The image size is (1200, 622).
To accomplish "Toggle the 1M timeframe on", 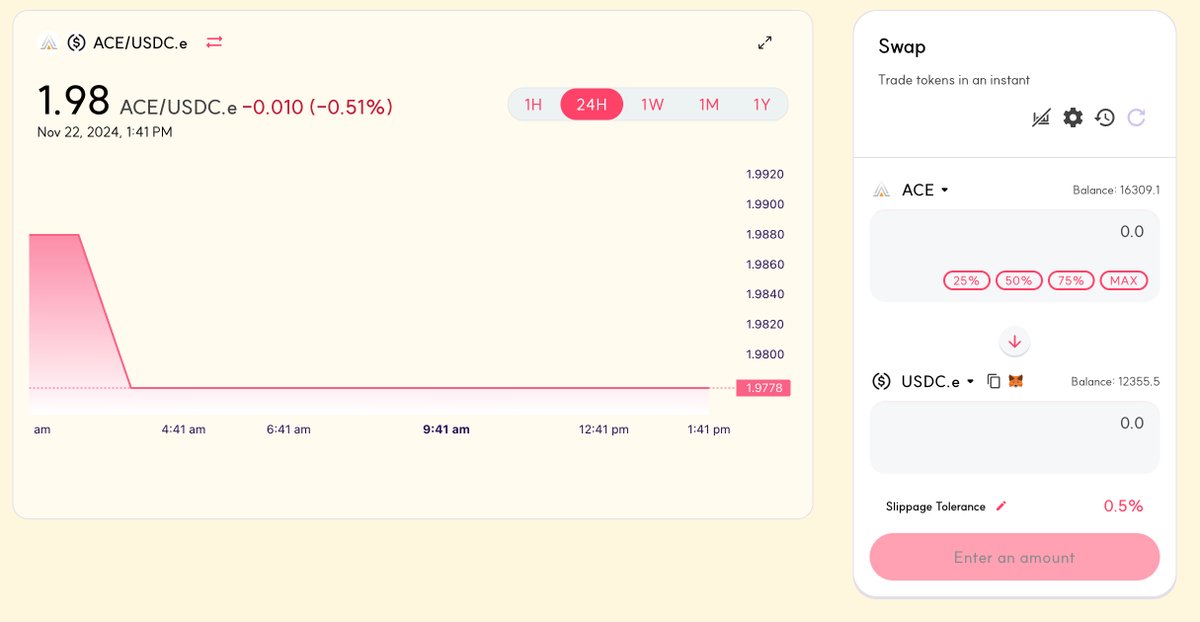I will tap(707, 104).
